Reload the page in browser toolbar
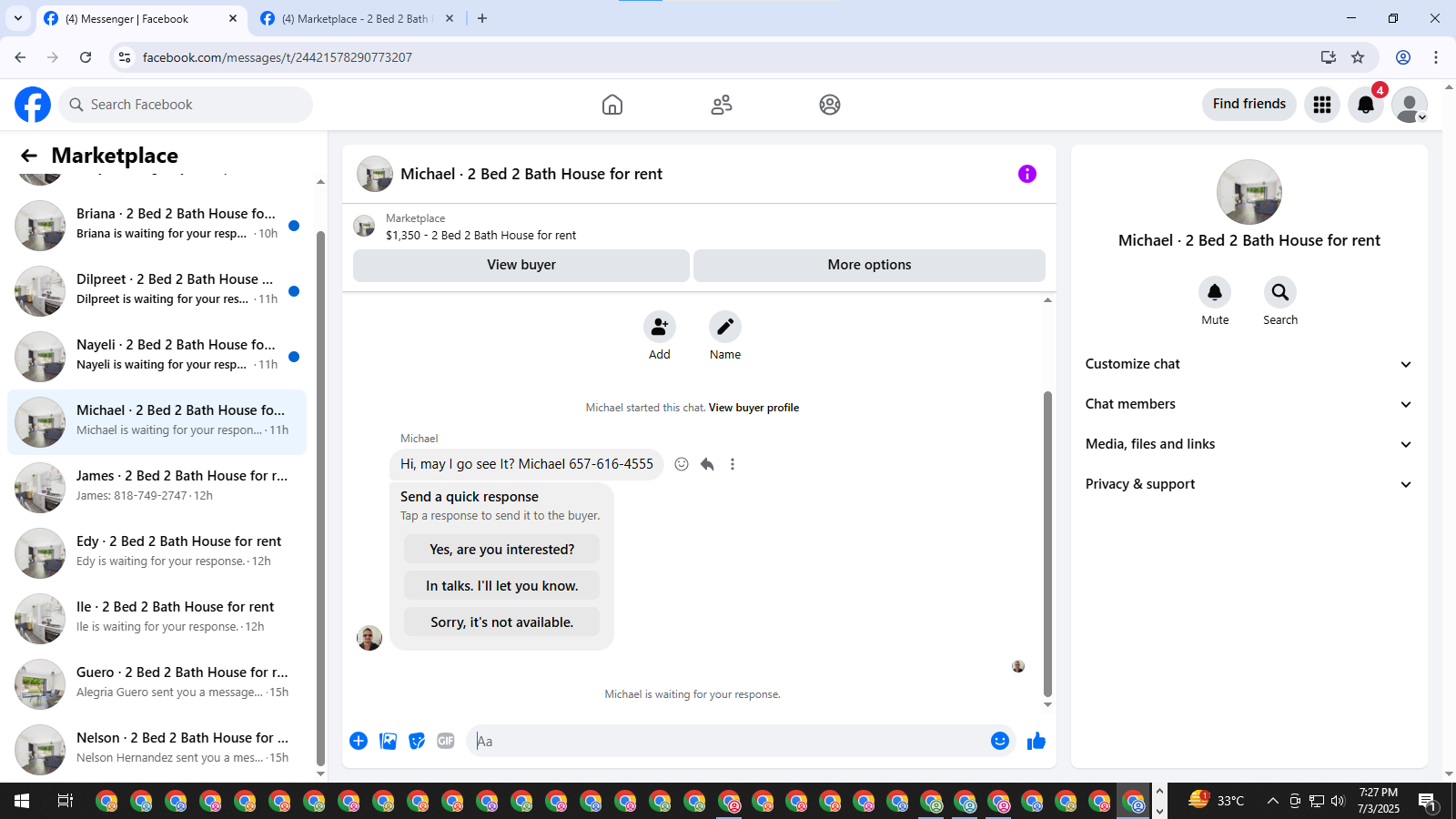This screenshot has height=819, width=1456. [86, 57]
